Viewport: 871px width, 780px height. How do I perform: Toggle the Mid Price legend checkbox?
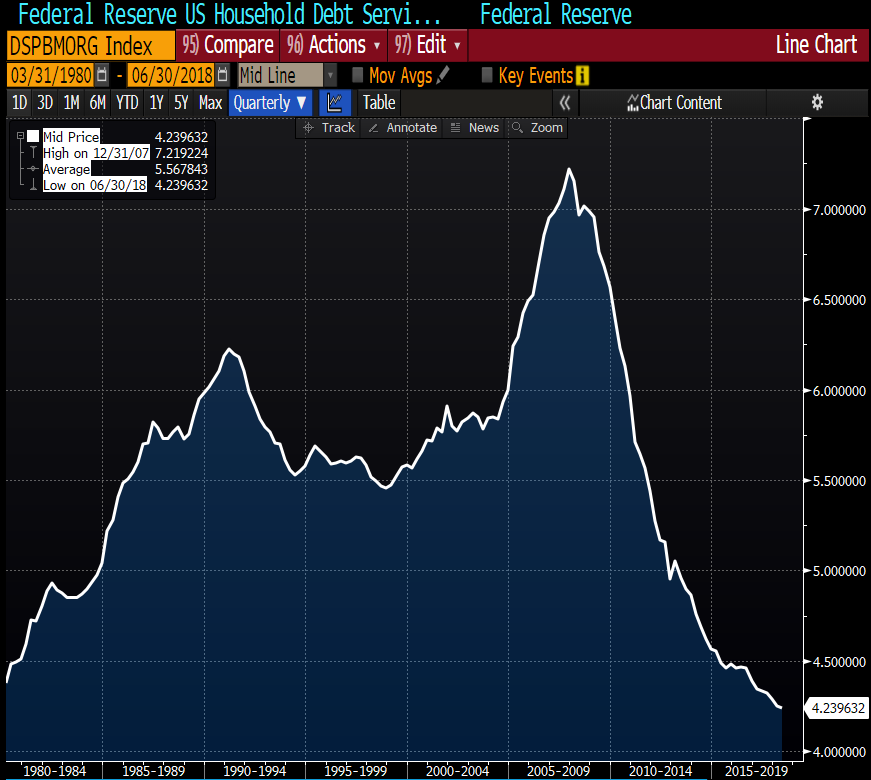pos(33,137)
